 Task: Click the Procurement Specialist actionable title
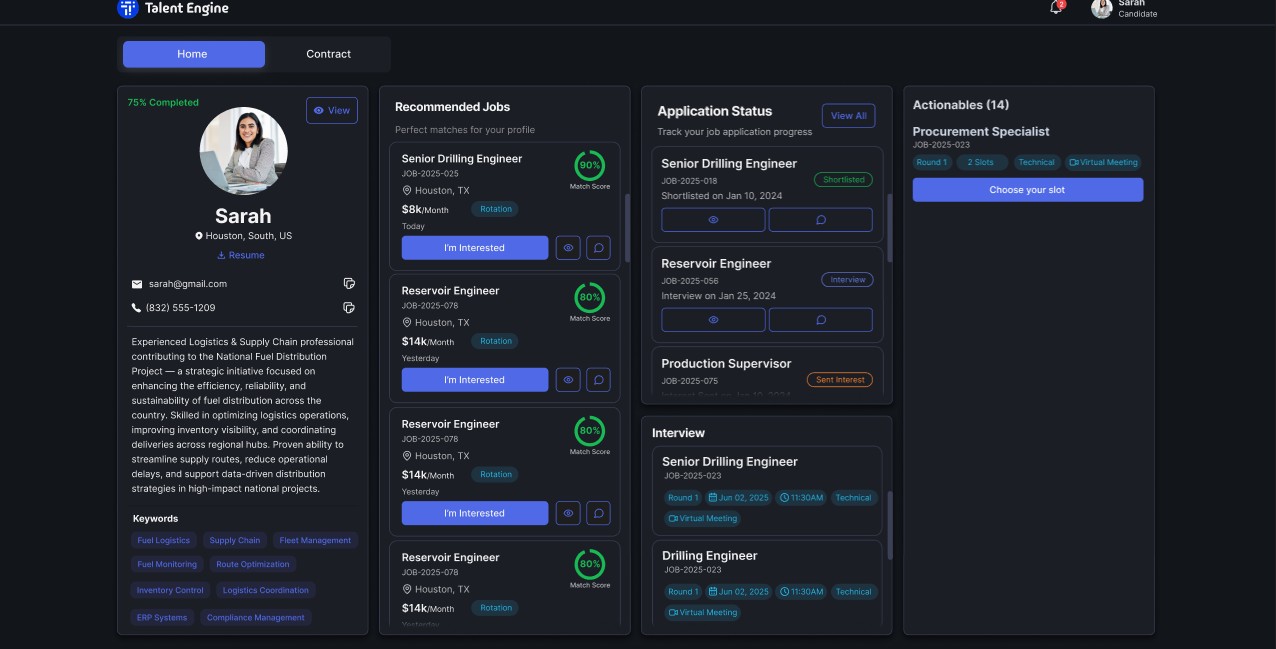[981, 132]
